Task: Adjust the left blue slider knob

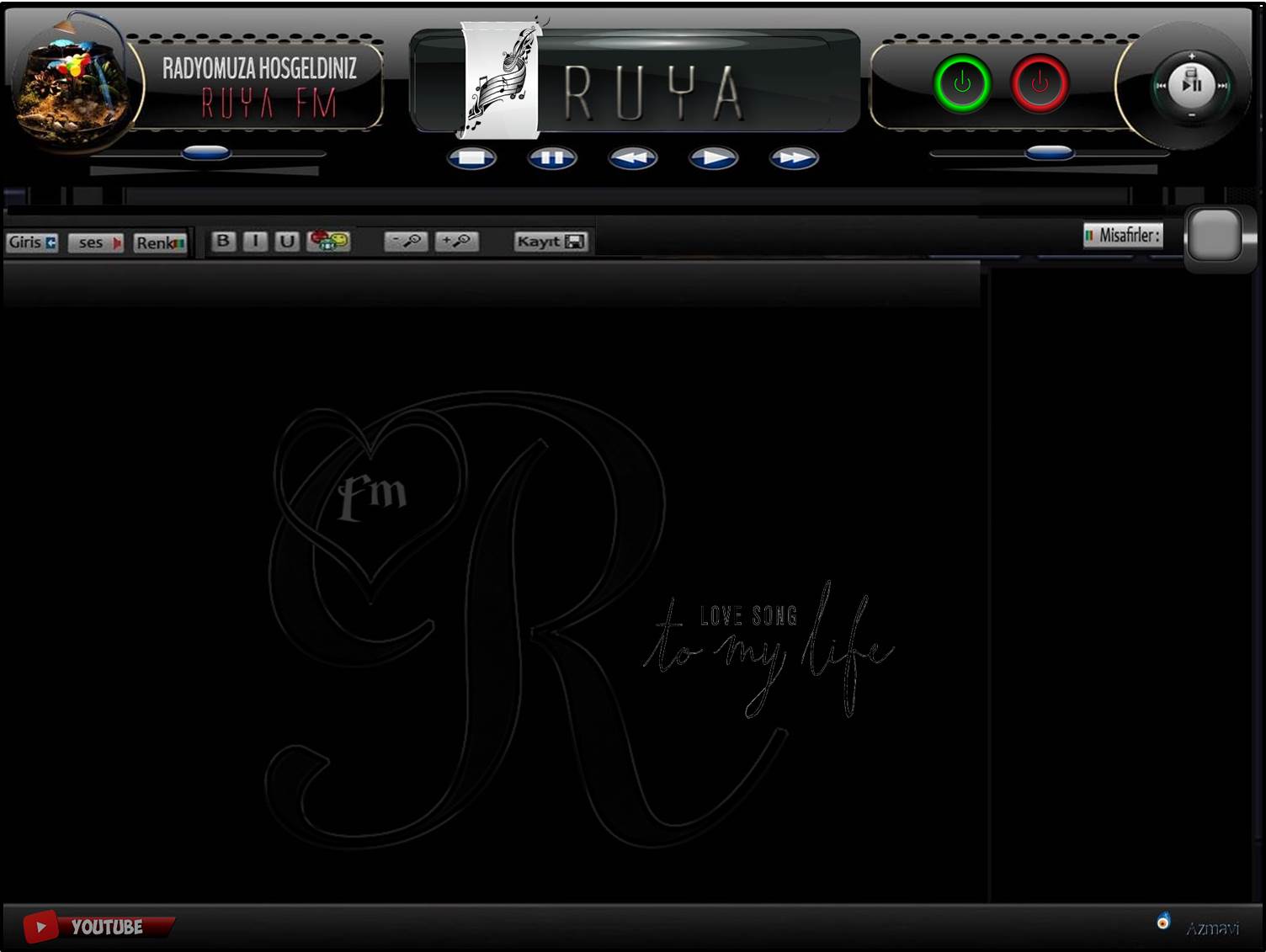Action: click(206, 152)
